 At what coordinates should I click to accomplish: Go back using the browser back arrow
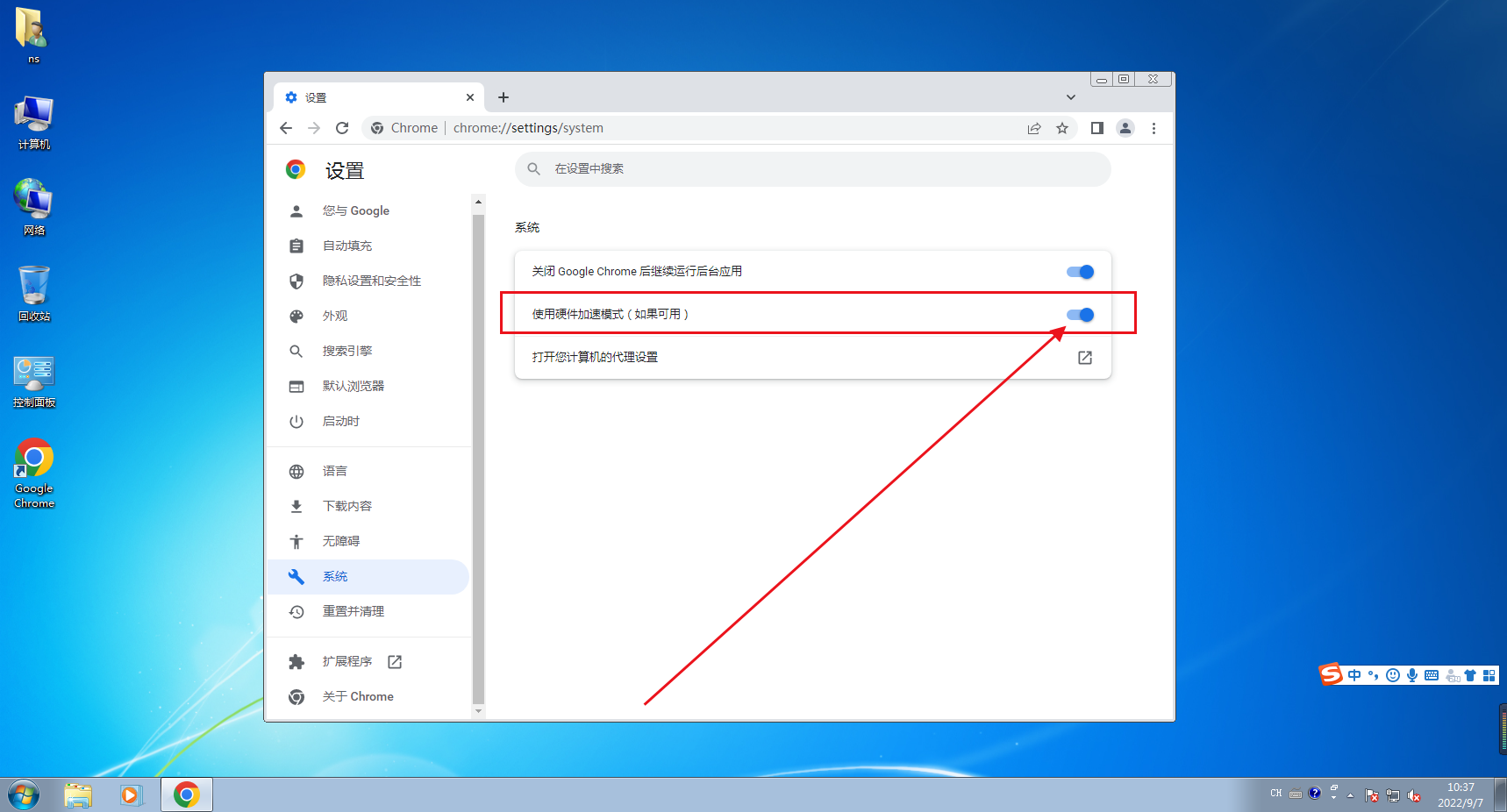286,128
